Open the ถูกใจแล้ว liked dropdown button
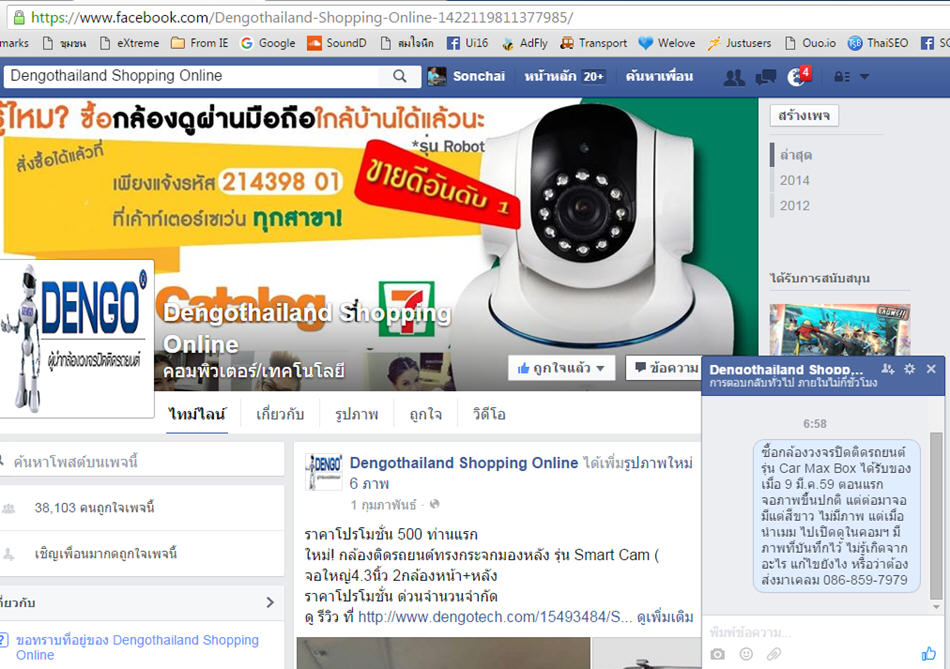Viewport: 950px width, 669px height. pos(561,368)
